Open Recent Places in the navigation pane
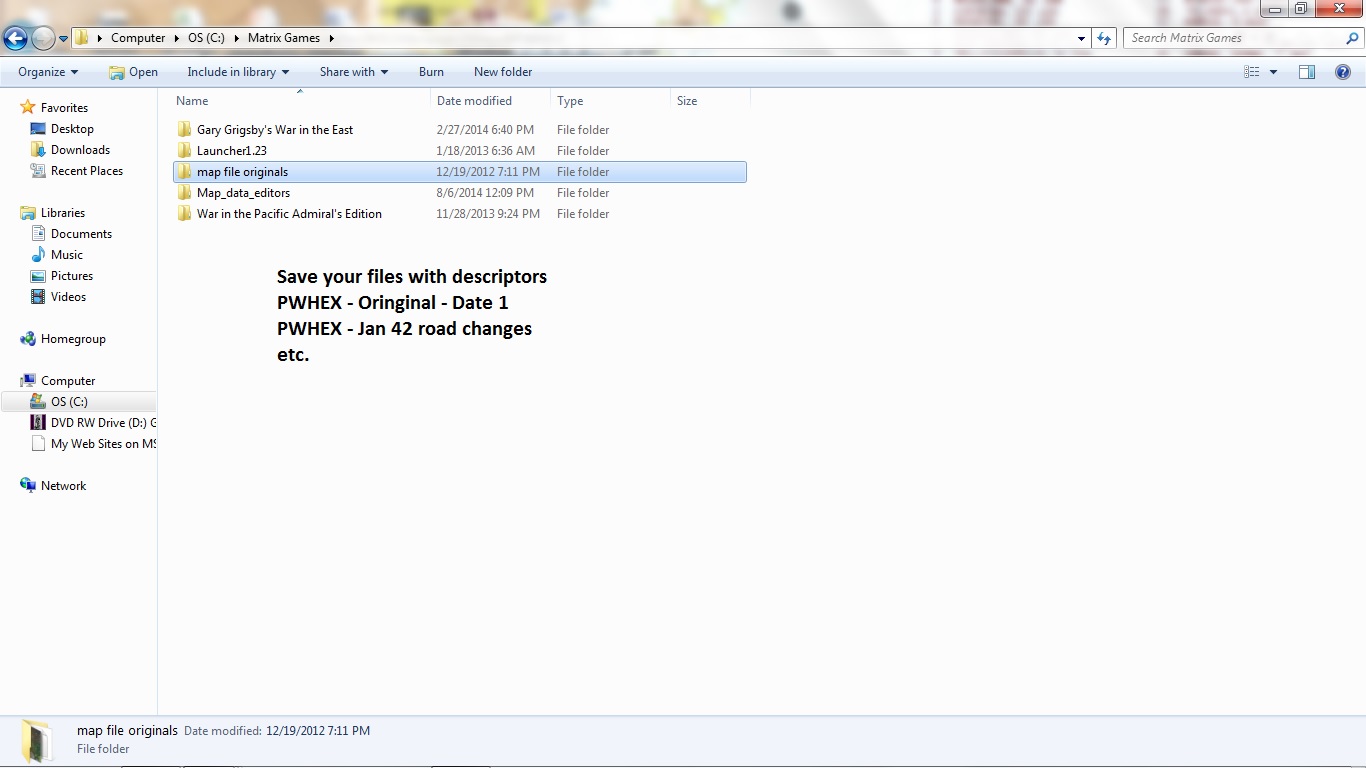 pyautogui.click(x=87, y=171)
